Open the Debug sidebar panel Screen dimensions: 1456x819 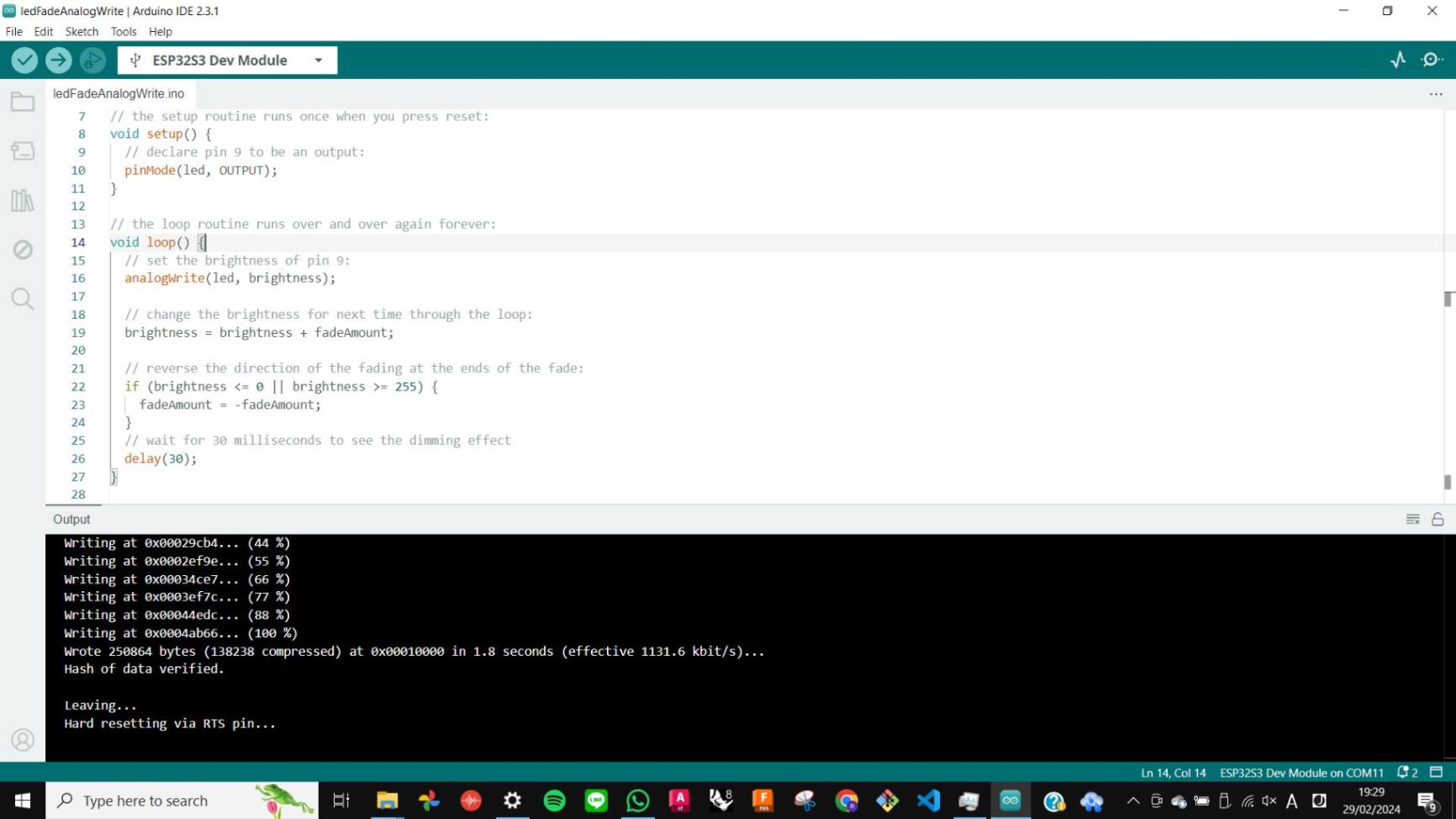coord(23,250)
